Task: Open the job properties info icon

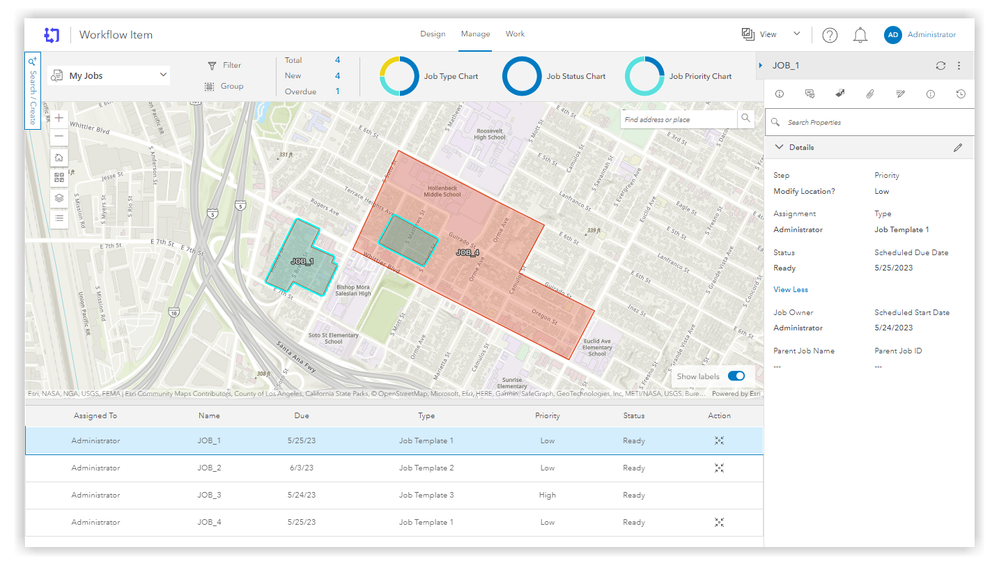Action: tap(779, 94)
